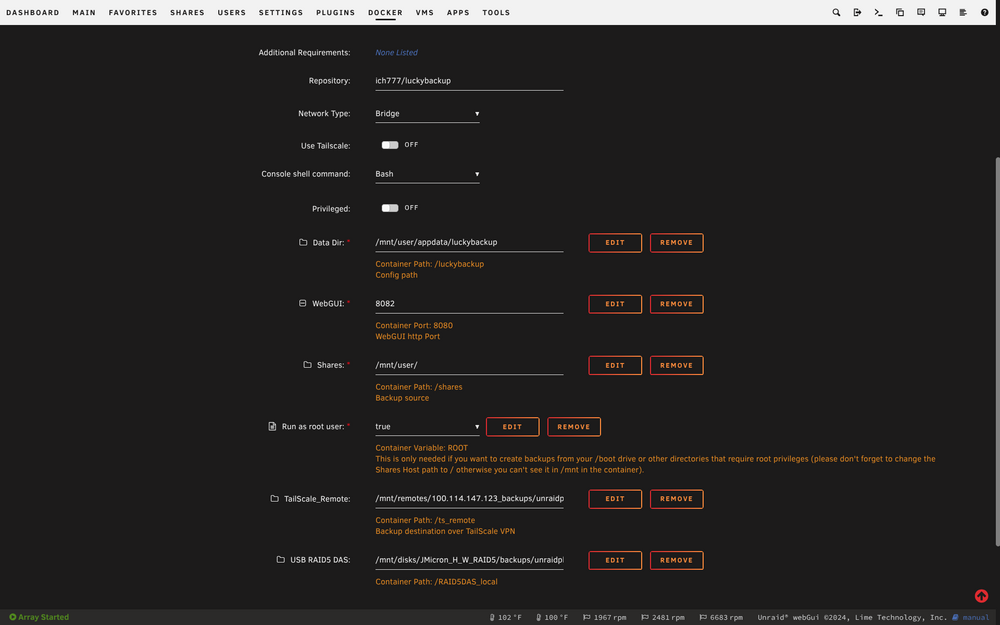This screenshot has width=1000, height=625.
Task: Open the Tools menu item
Action: pos(496,13)
